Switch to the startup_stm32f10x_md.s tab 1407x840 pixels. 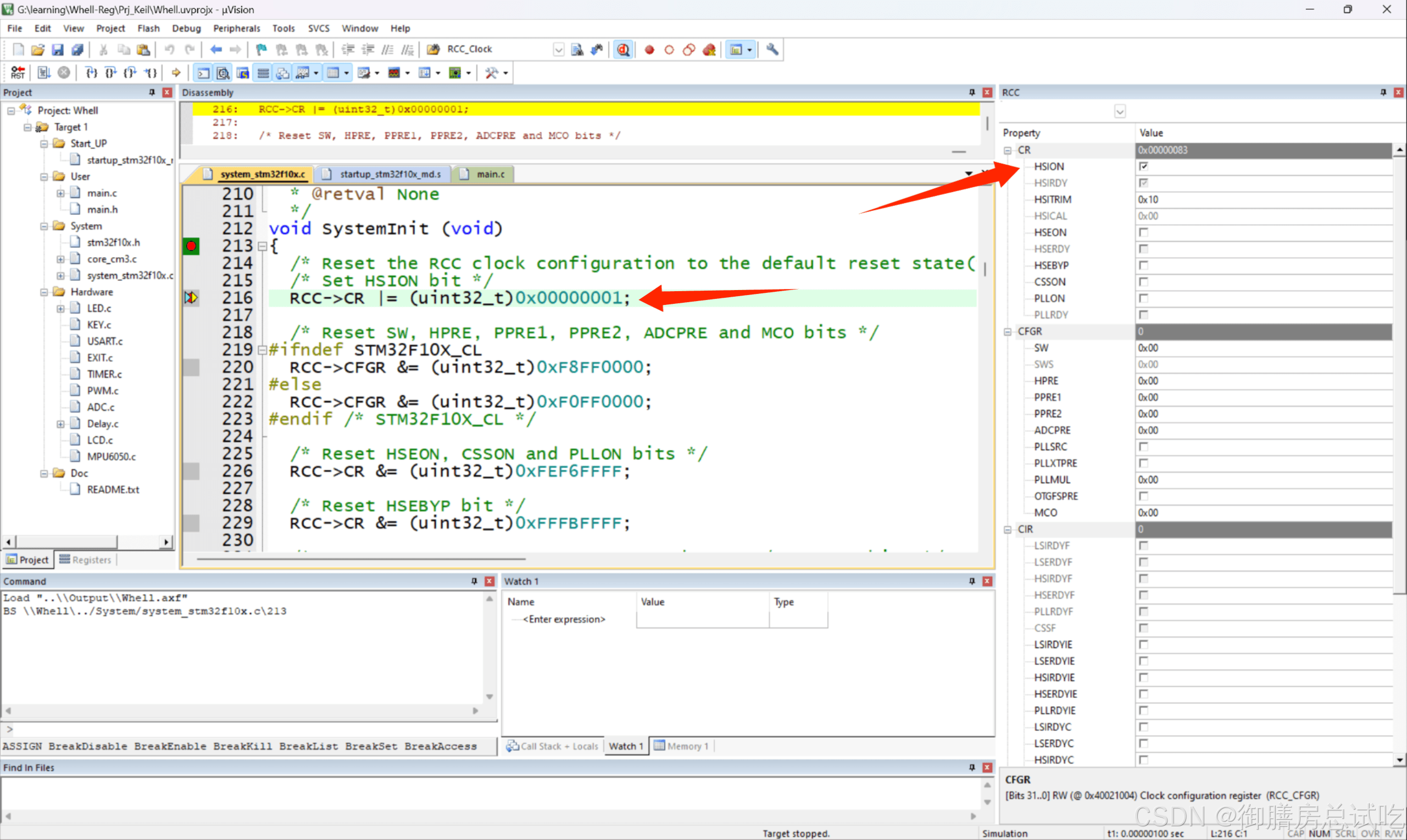click(383, 174)
